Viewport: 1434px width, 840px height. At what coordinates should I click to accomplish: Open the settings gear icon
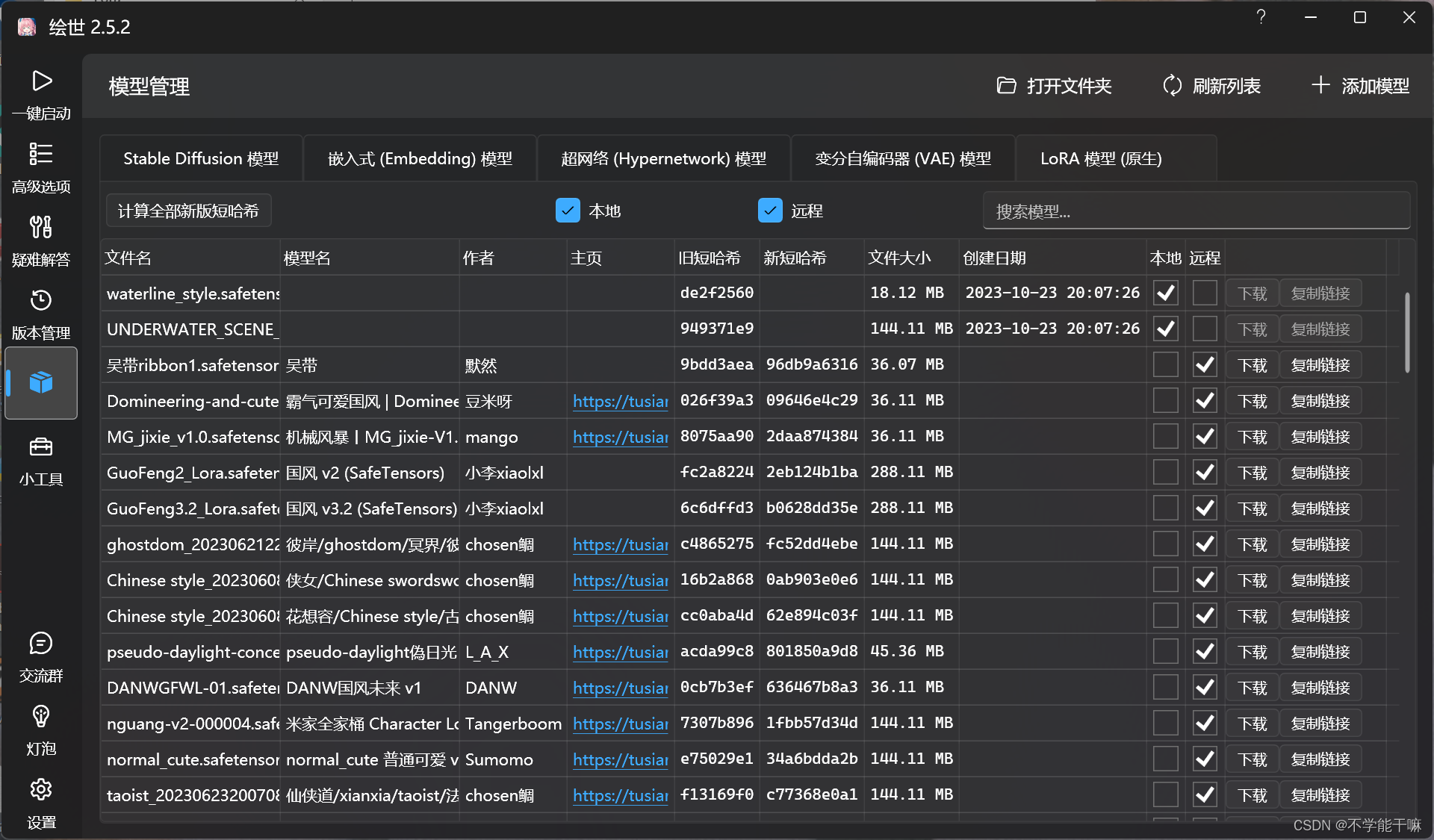coord(41,789)
